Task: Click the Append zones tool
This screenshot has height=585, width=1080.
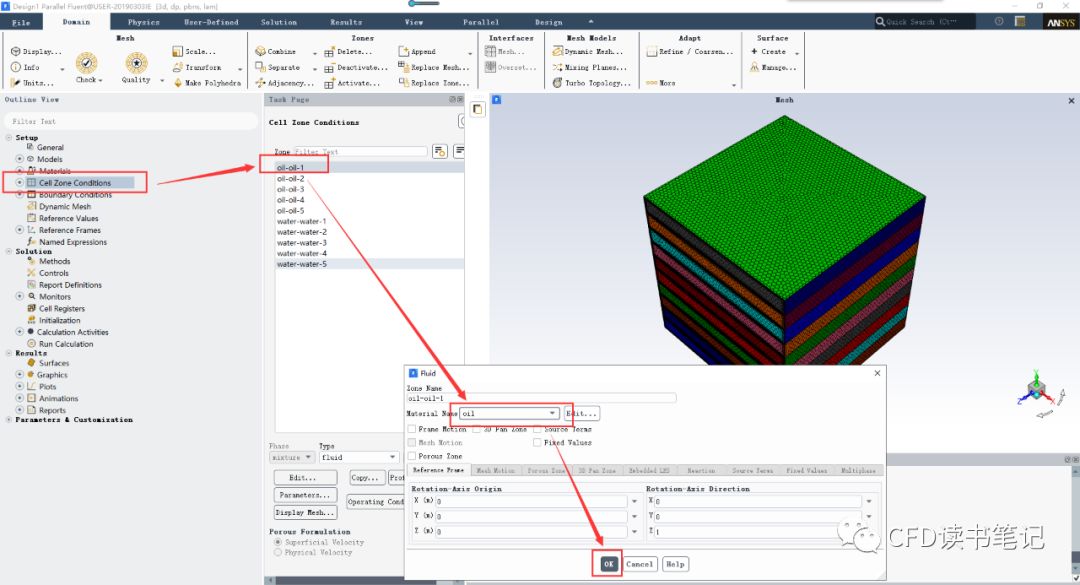Action: click(417, 52)
